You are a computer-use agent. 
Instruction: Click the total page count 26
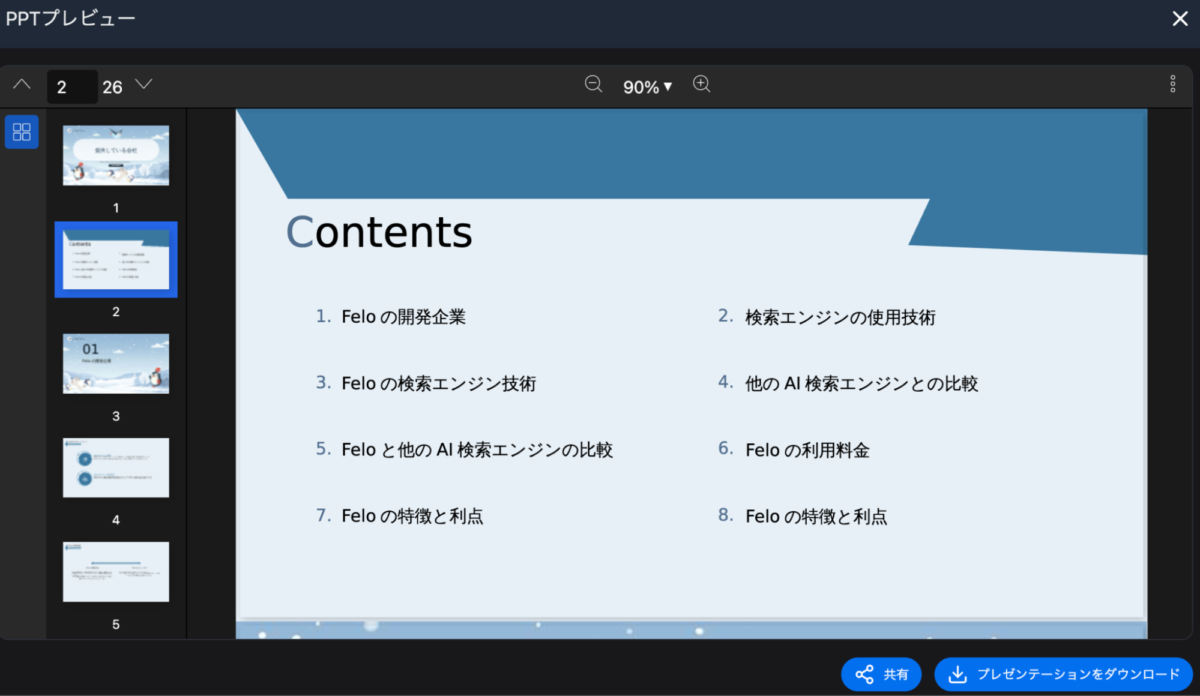112,87
